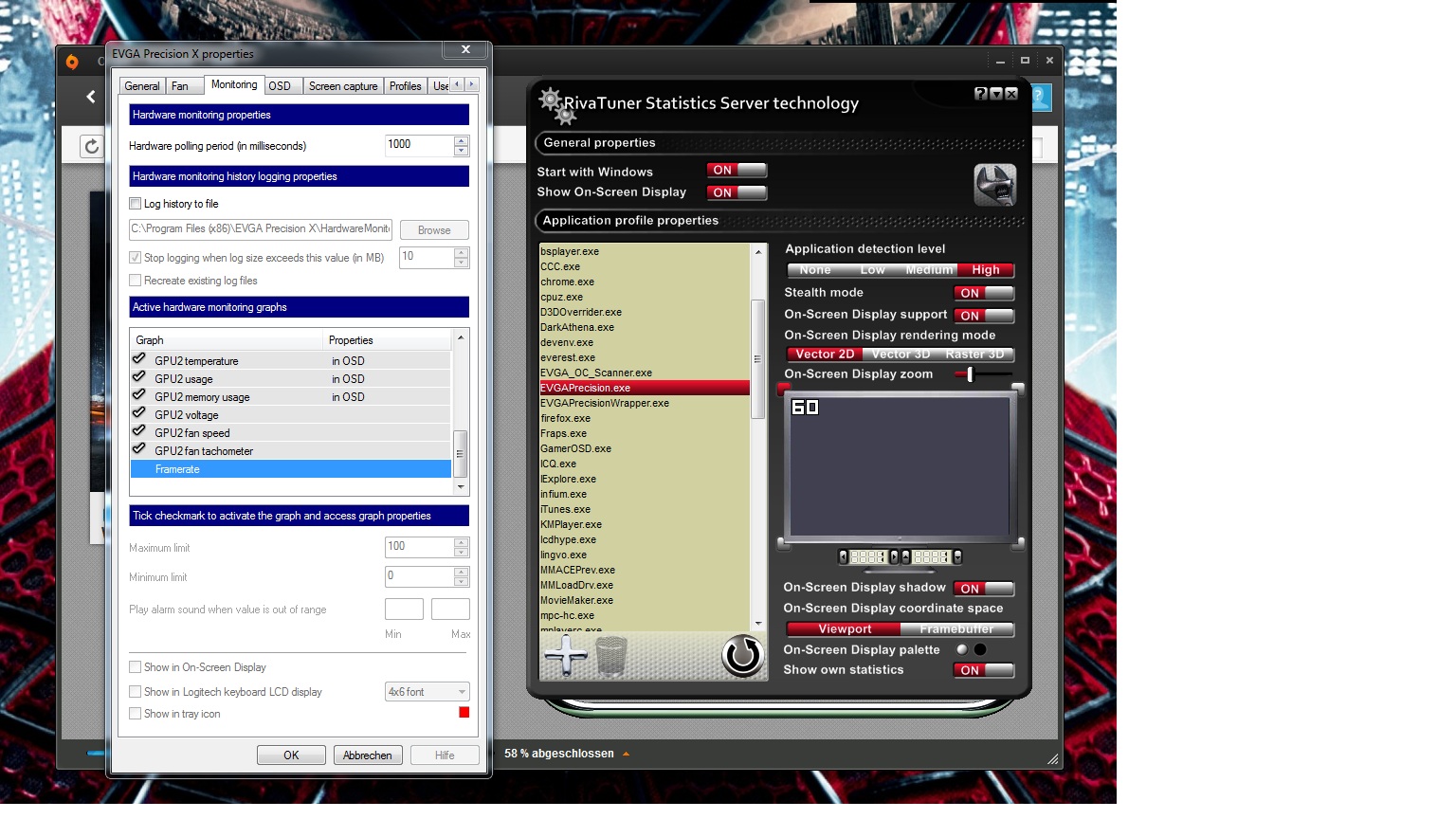
Task: Select chrome.exe in application list
Action: [645, 282]
